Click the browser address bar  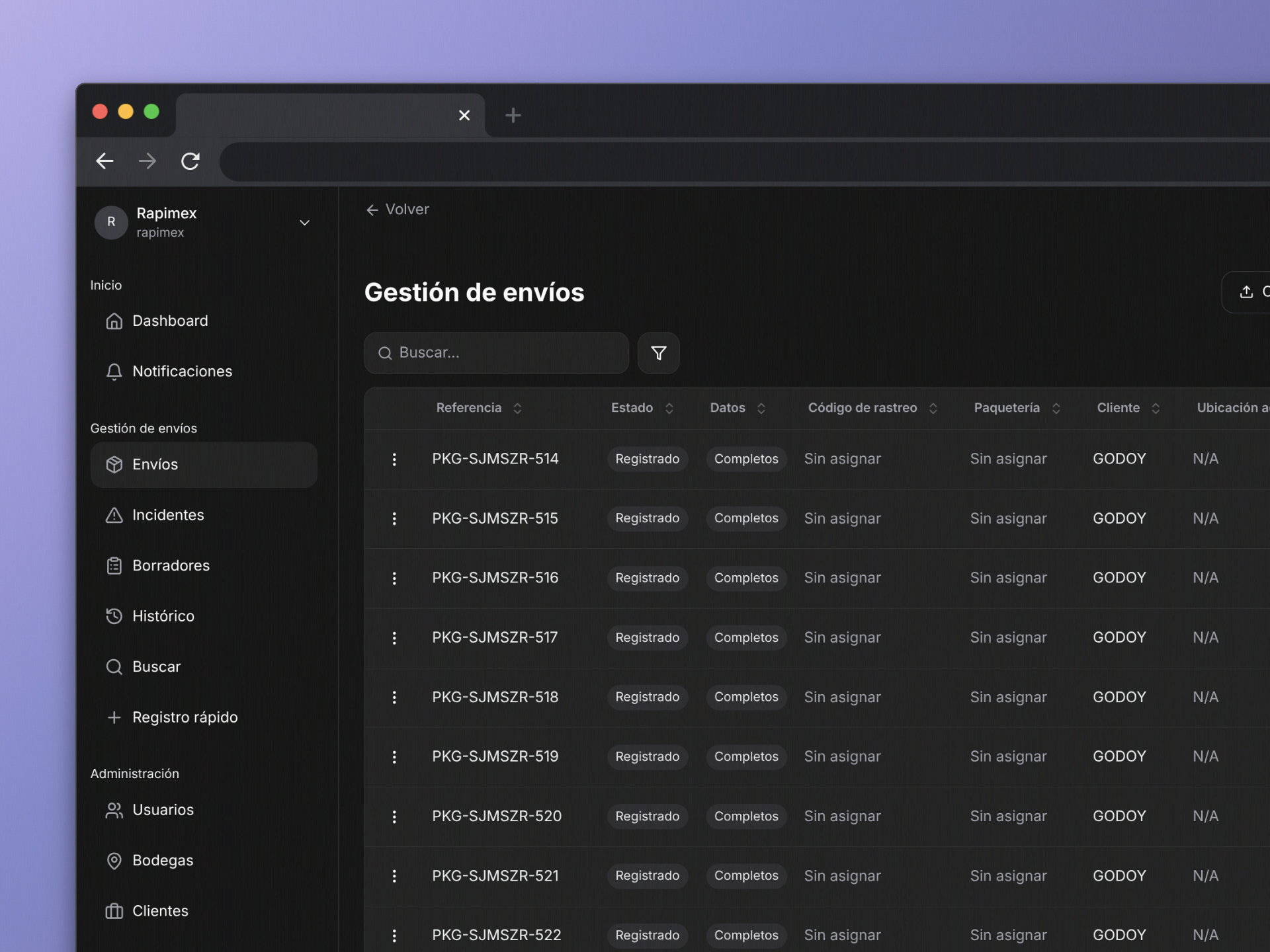click(745, 161)
